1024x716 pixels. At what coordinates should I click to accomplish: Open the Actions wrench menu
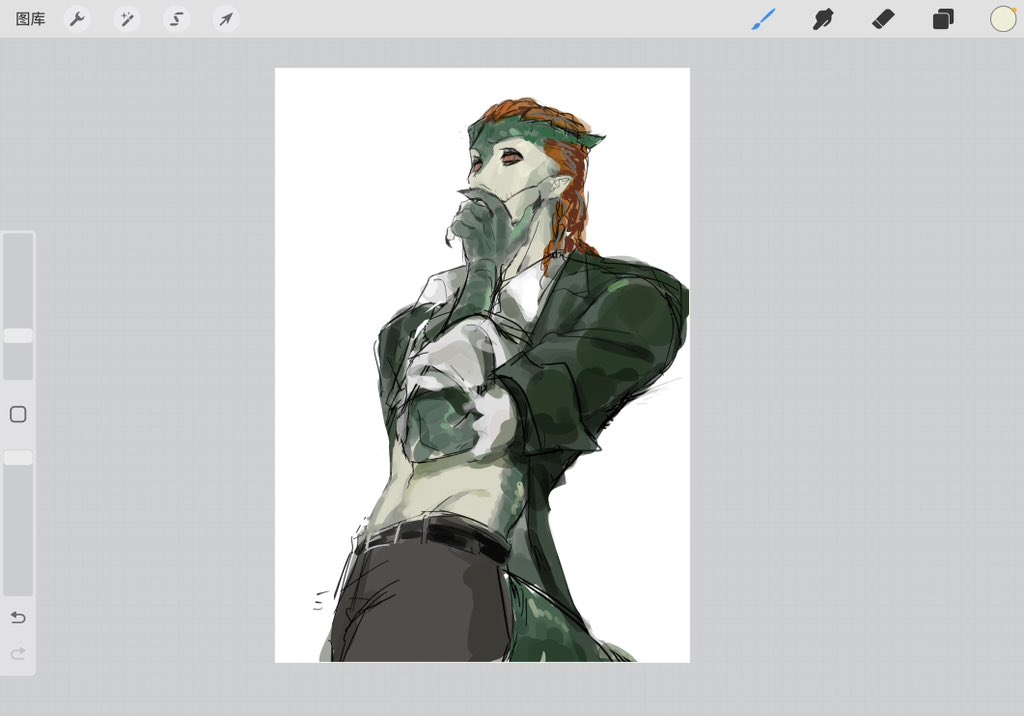(x=77, y=20)
